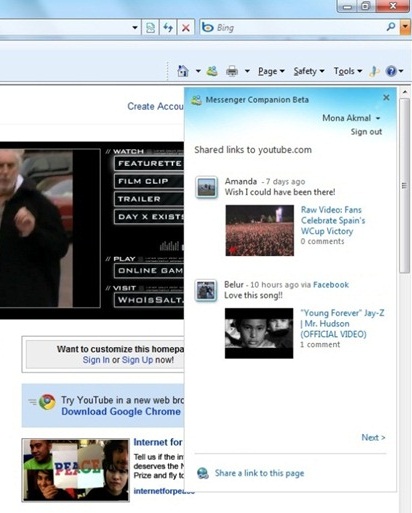
Task: Open "Young Forever" Jay-Z video link
Action: (x=342, y=323)
